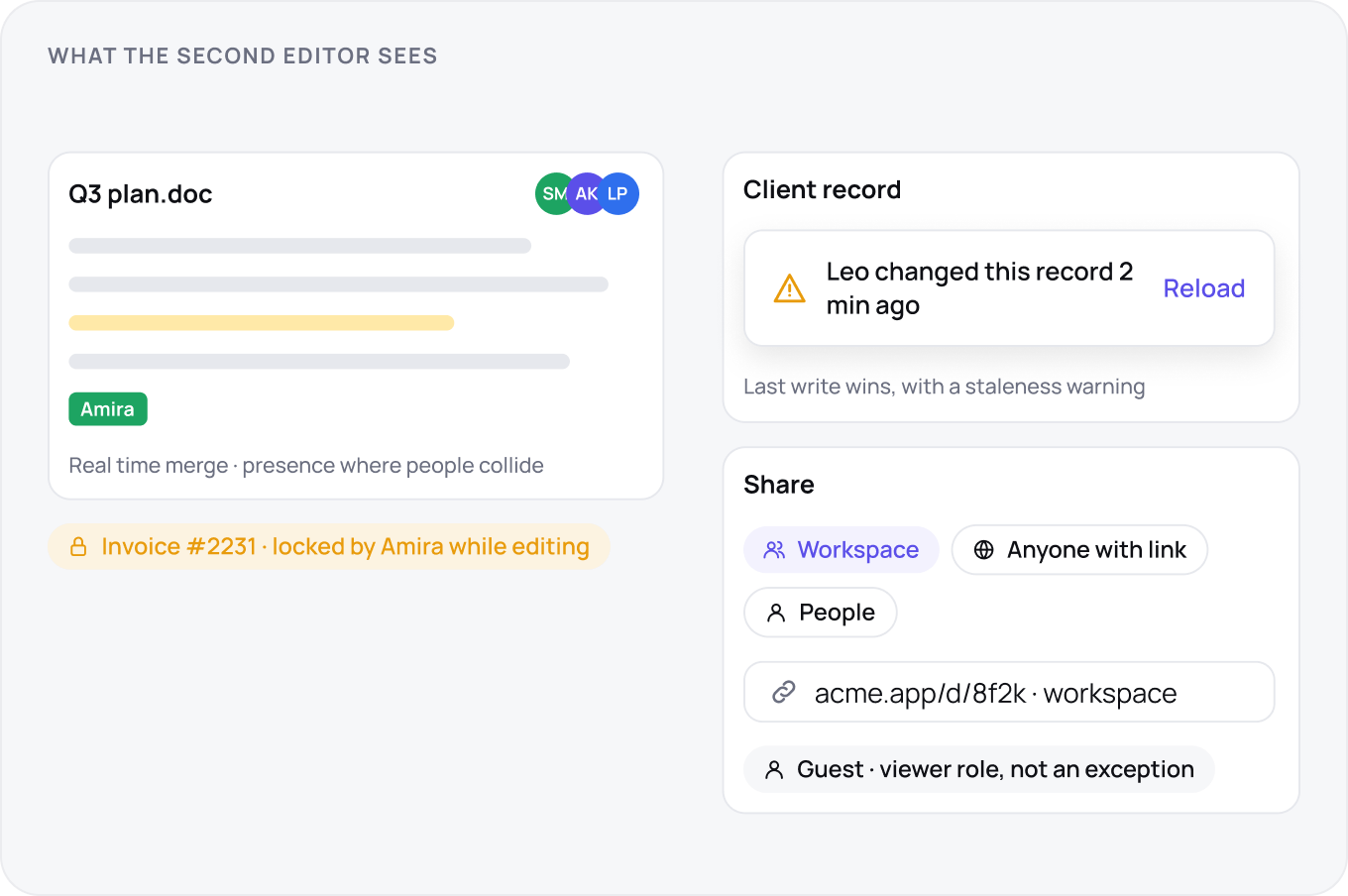Click the LP presence avatar

tap(618, 194)
